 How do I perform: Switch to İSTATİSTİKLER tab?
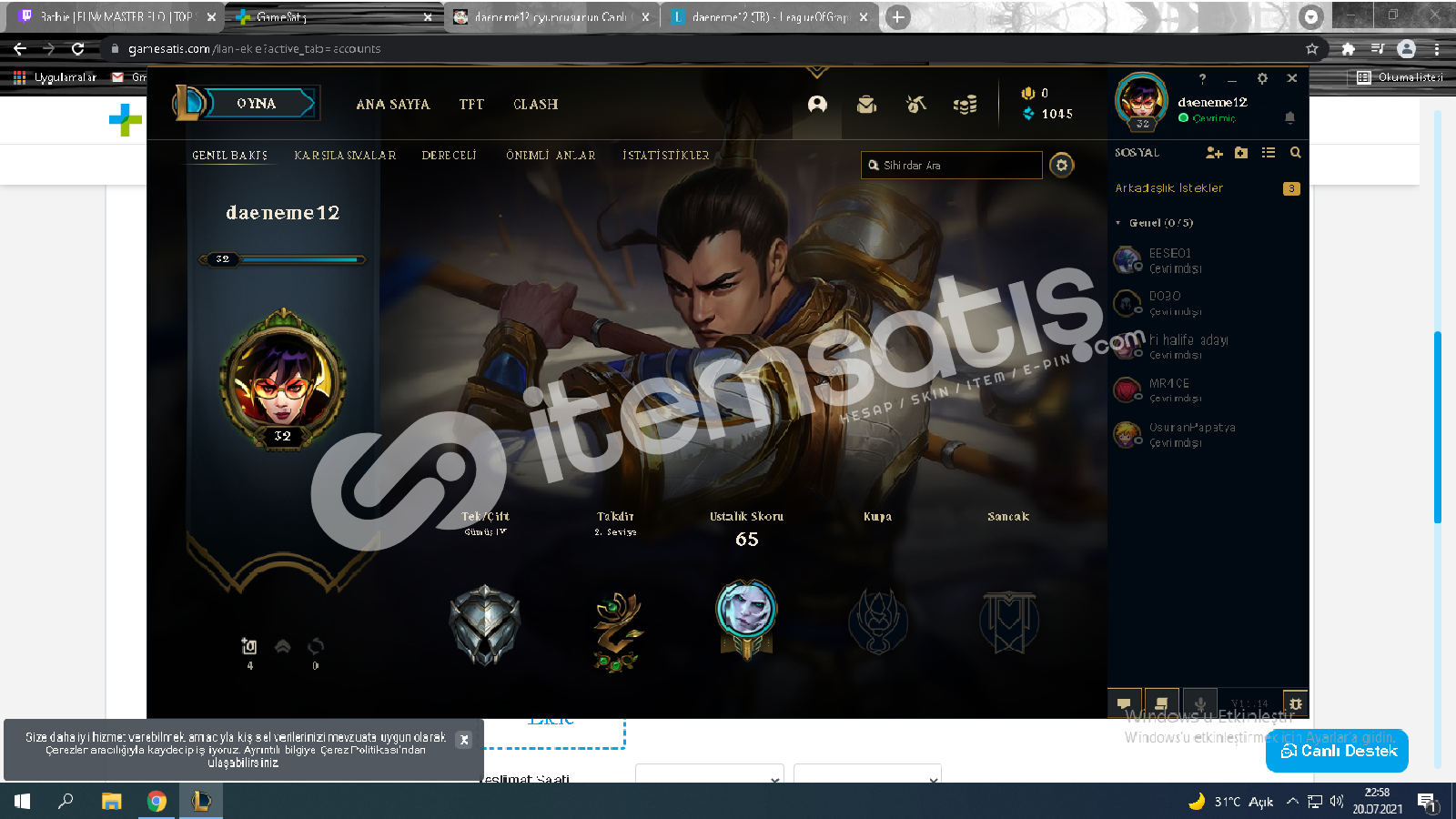coord(665,156)
